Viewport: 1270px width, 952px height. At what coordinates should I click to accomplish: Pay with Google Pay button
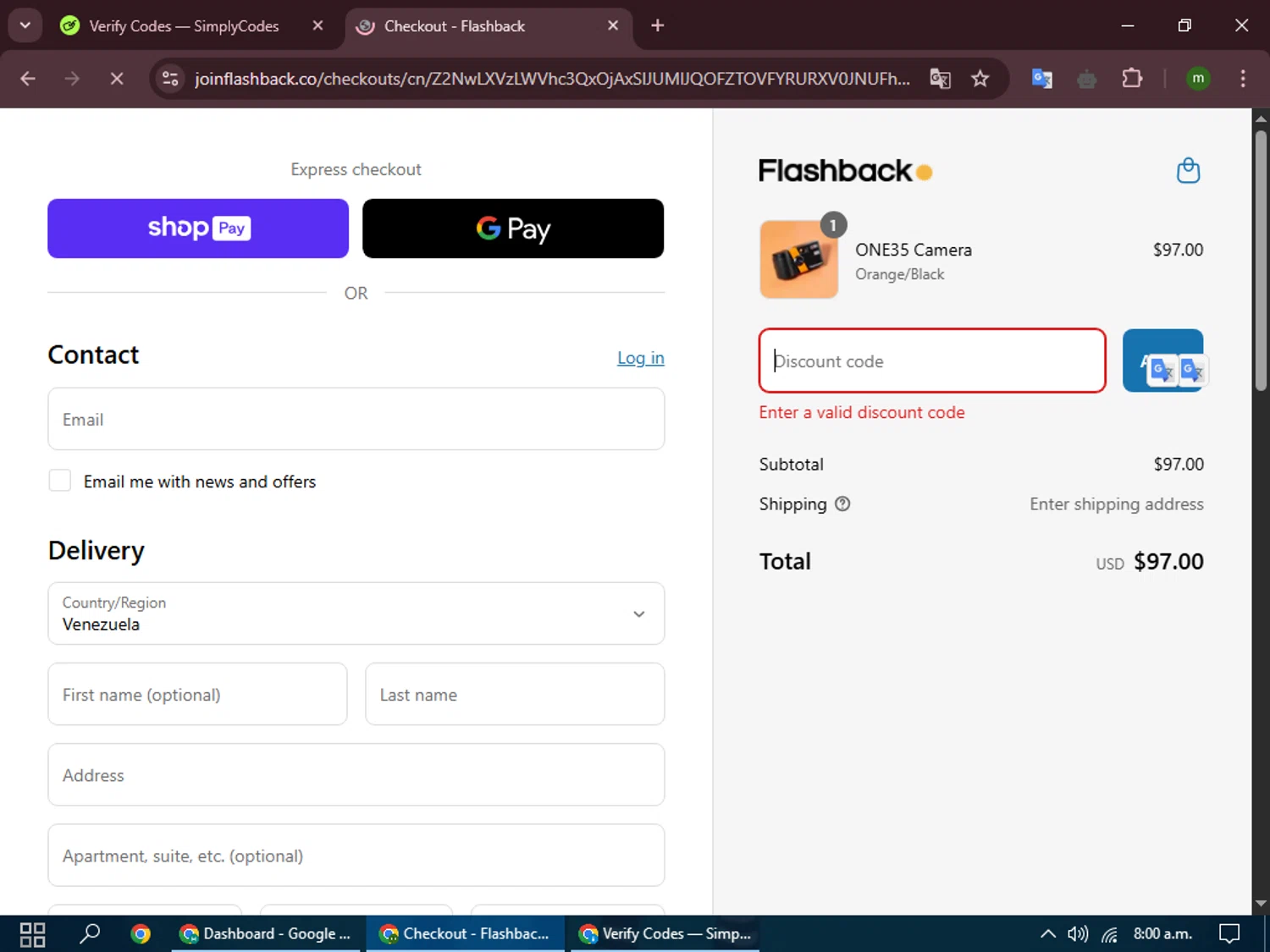pyautogui.click(x=513, y=228)
